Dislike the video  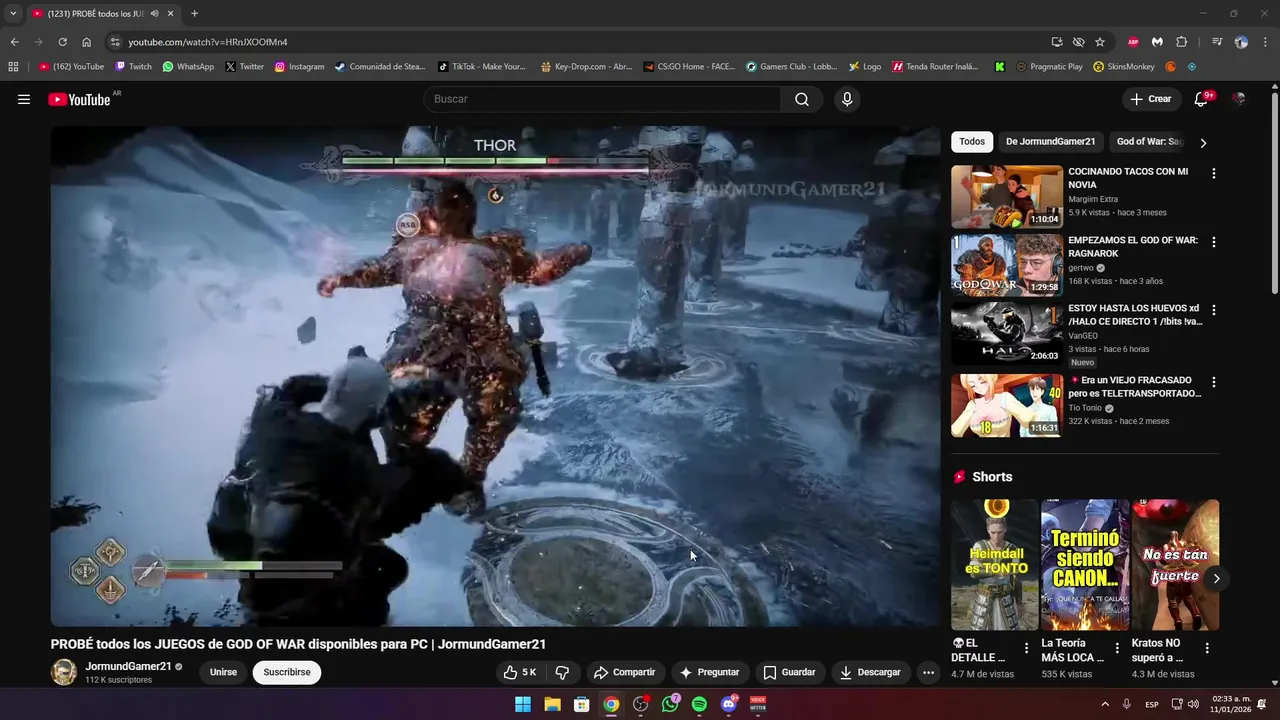tap(562, 672)
